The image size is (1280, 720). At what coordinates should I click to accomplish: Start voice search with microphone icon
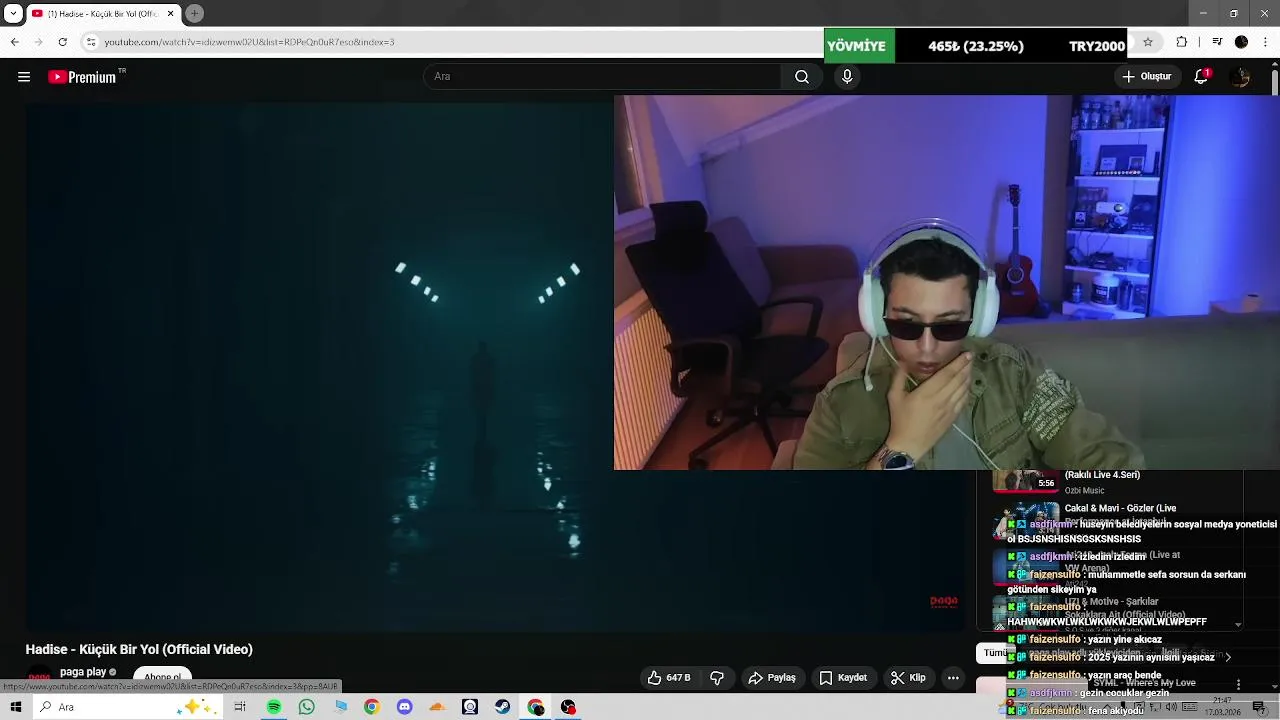click(847, 77)
